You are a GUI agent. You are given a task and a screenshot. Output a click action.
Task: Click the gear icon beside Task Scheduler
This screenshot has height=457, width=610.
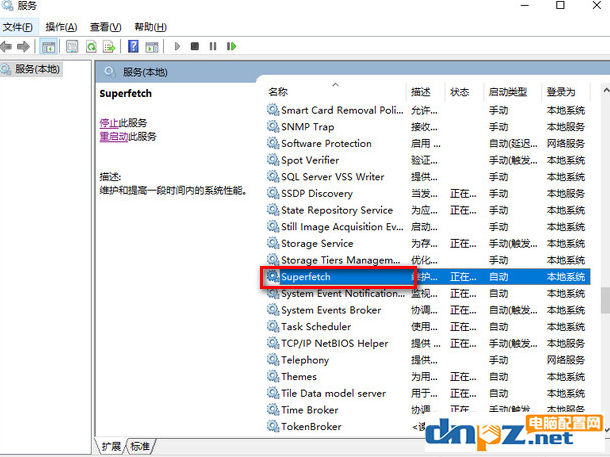click(273, 327)
